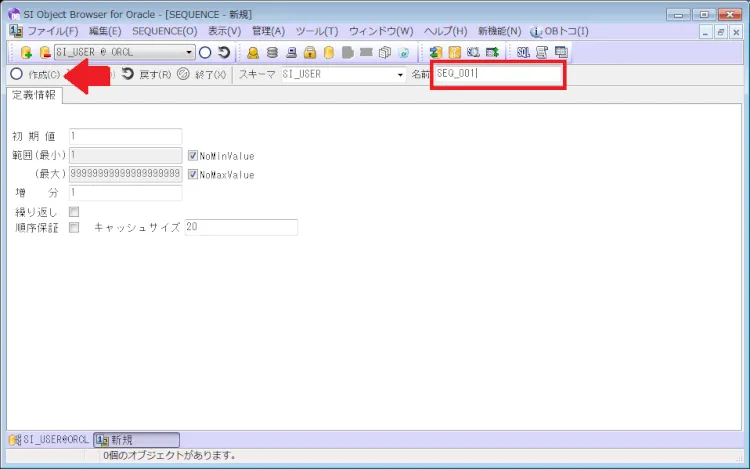Viewport: 750px width, 469px height.
Task: Minimize the inner SEQUENCE child window
Action: pyautogui.click(x=706, y=32)
